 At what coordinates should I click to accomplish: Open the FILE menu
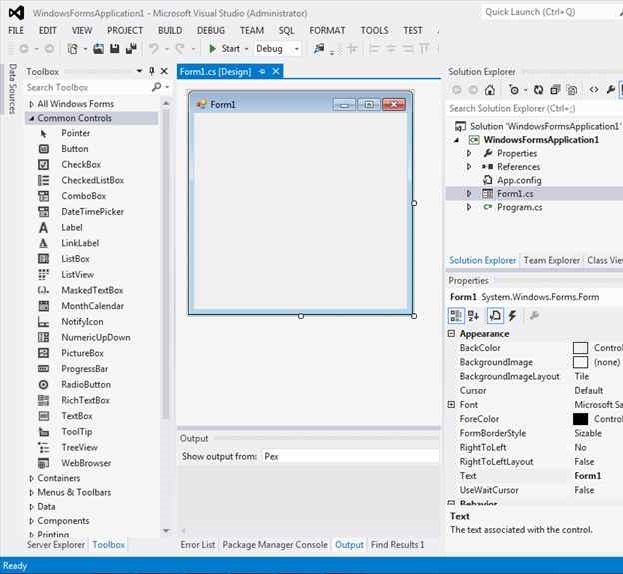point(16,30)
